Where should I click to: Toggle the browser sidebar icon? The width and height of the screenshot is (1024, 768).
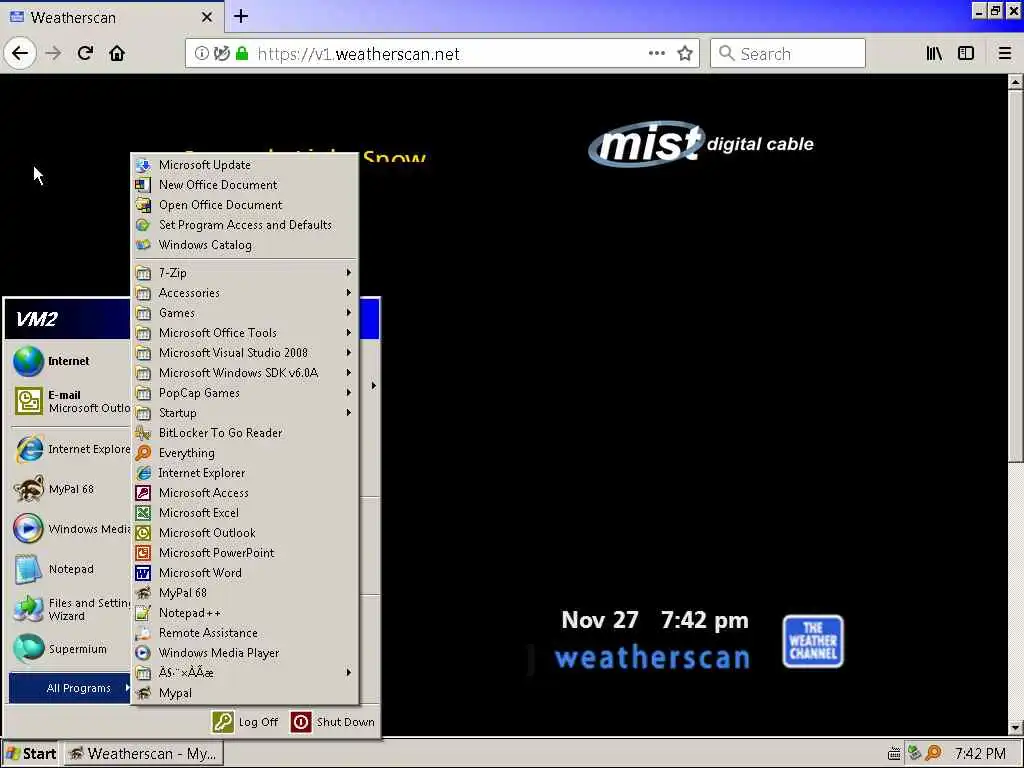966,53
